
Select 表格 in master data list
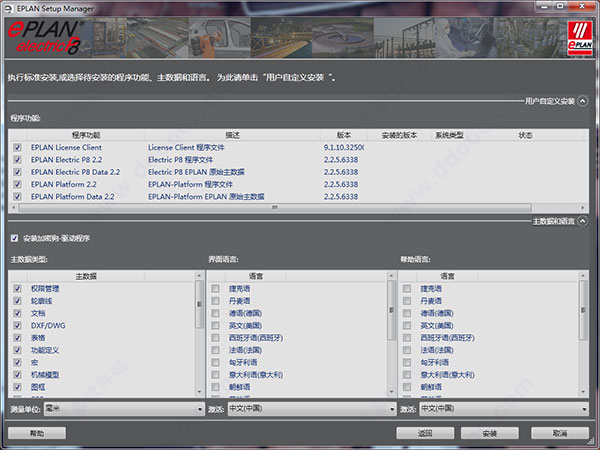38,338
